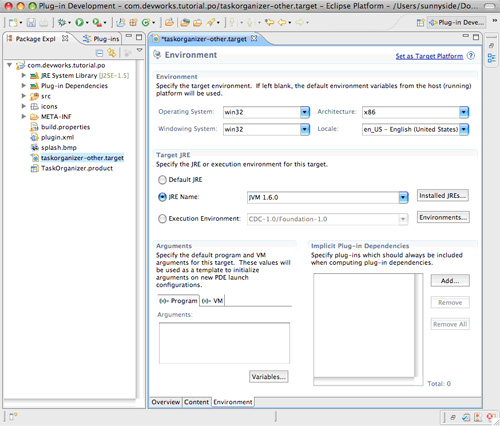
Task: Open the JRE Name JVM 1.6.0 dropdown
Action: point(403,197)
